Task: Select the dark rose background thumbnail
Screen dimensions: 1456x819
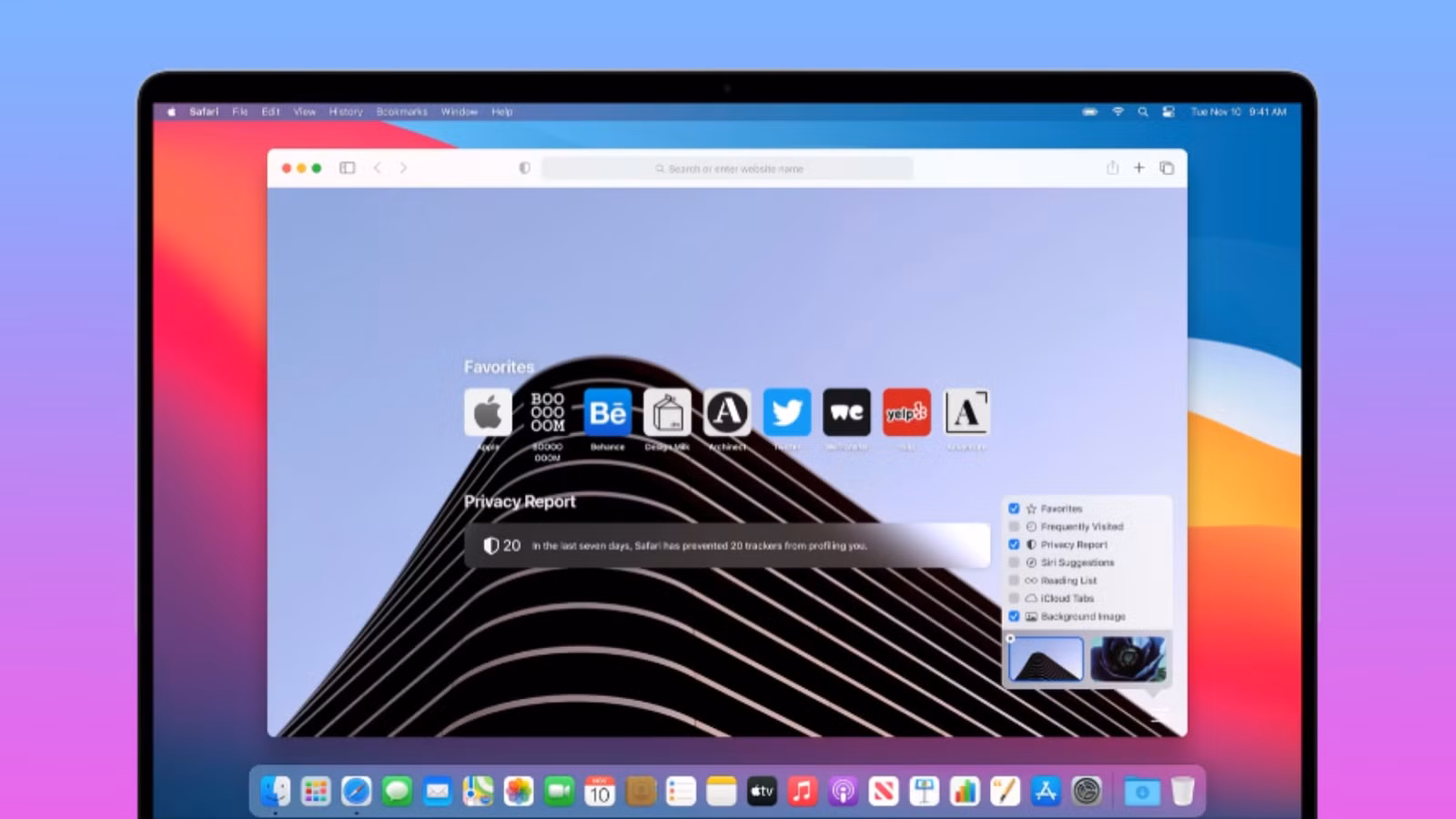Action: (x=1128, y=658)
